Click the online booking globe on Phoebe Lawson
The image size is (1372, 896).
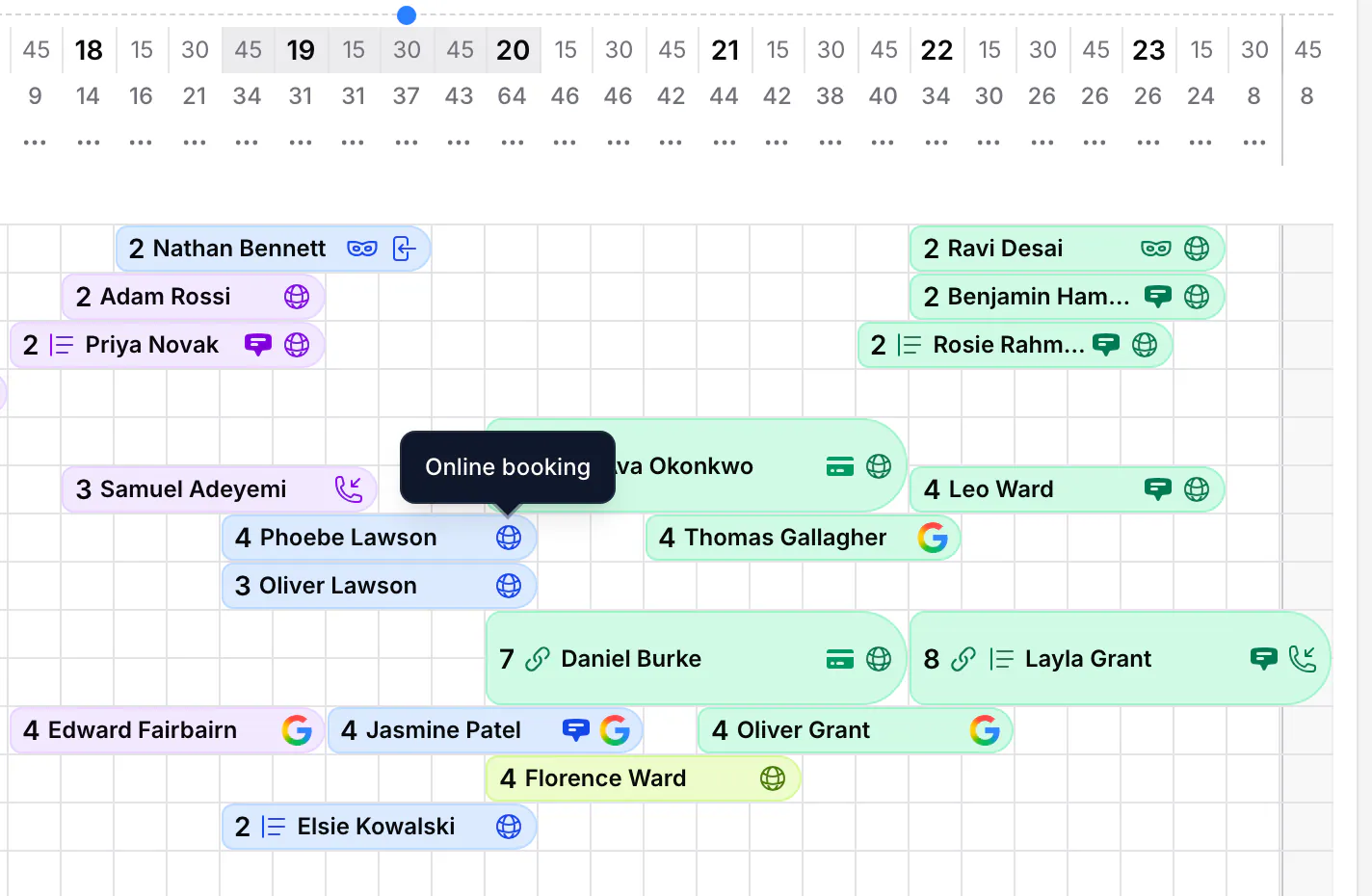(x=509, y=538)
